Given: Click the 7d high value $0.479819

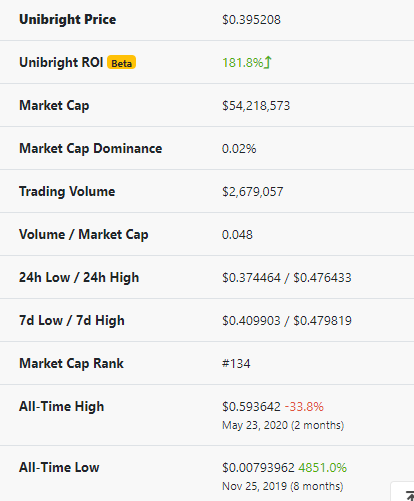Looking at the screenshot, I should (322, 321).
